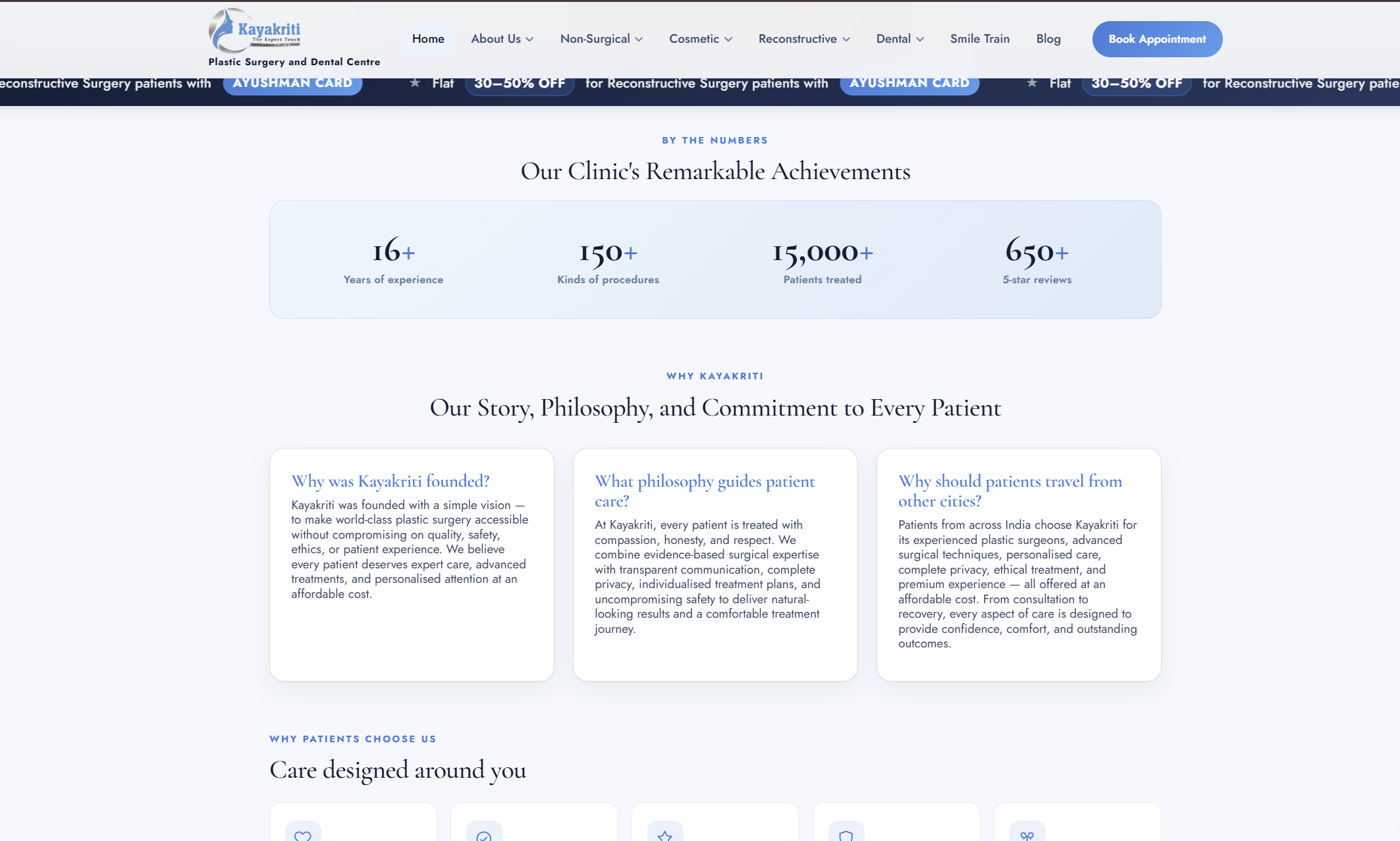Open the Non-Surgical dropdown
The width and height of the screenshot is (1400, 841).
[601, 39]
